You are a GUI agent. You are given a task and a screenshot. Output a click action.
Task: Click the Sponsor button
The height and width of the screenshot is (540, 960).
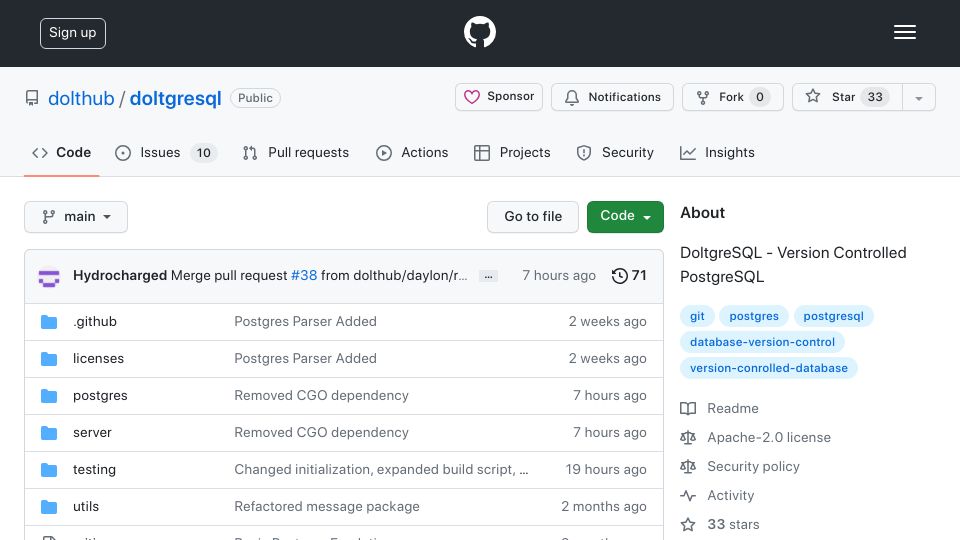499,97
